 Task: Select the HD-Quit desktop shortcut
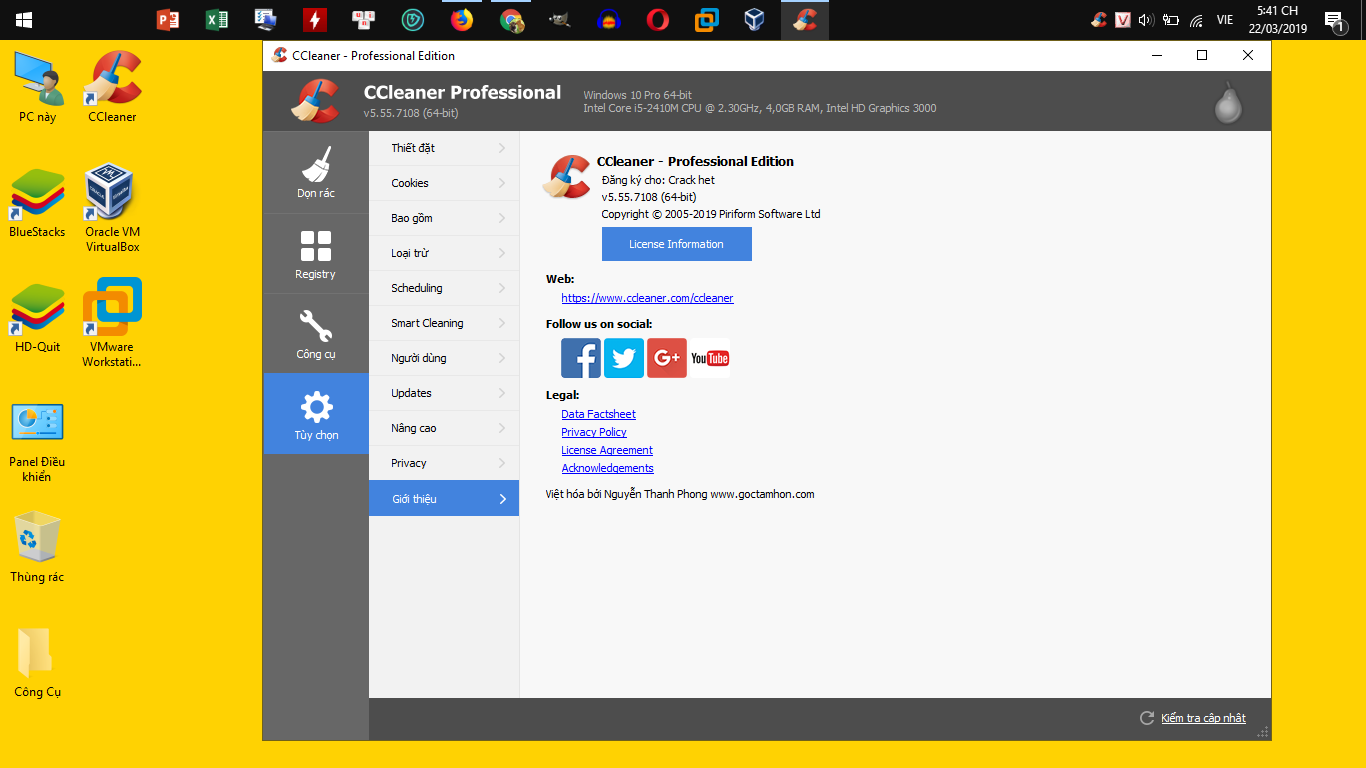pyautogui.click(x=37, y=317)
